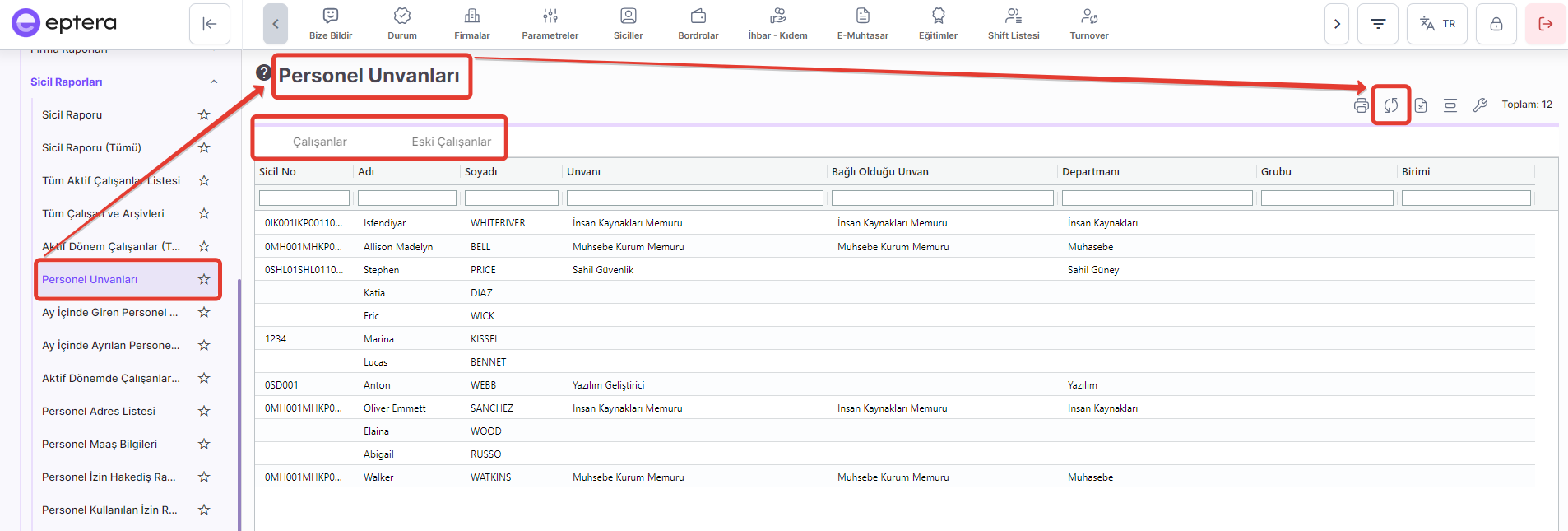Click the lock icon in top bar
The width and height of the screenshot is (1568, 531).
[1496, 24]
